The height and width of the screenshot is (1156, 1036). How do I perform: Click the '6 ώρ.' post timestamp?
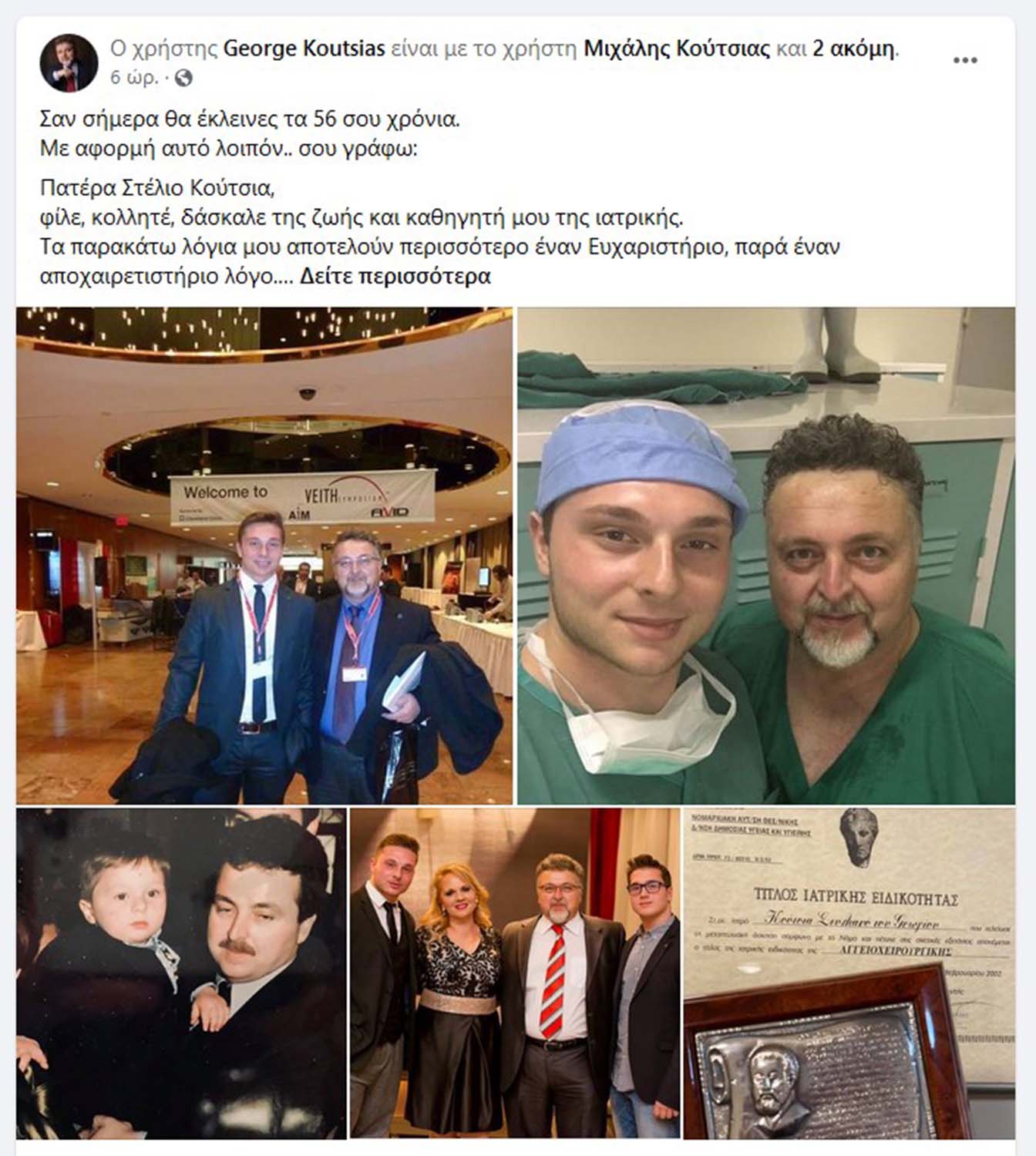click(x=134, y=78)
